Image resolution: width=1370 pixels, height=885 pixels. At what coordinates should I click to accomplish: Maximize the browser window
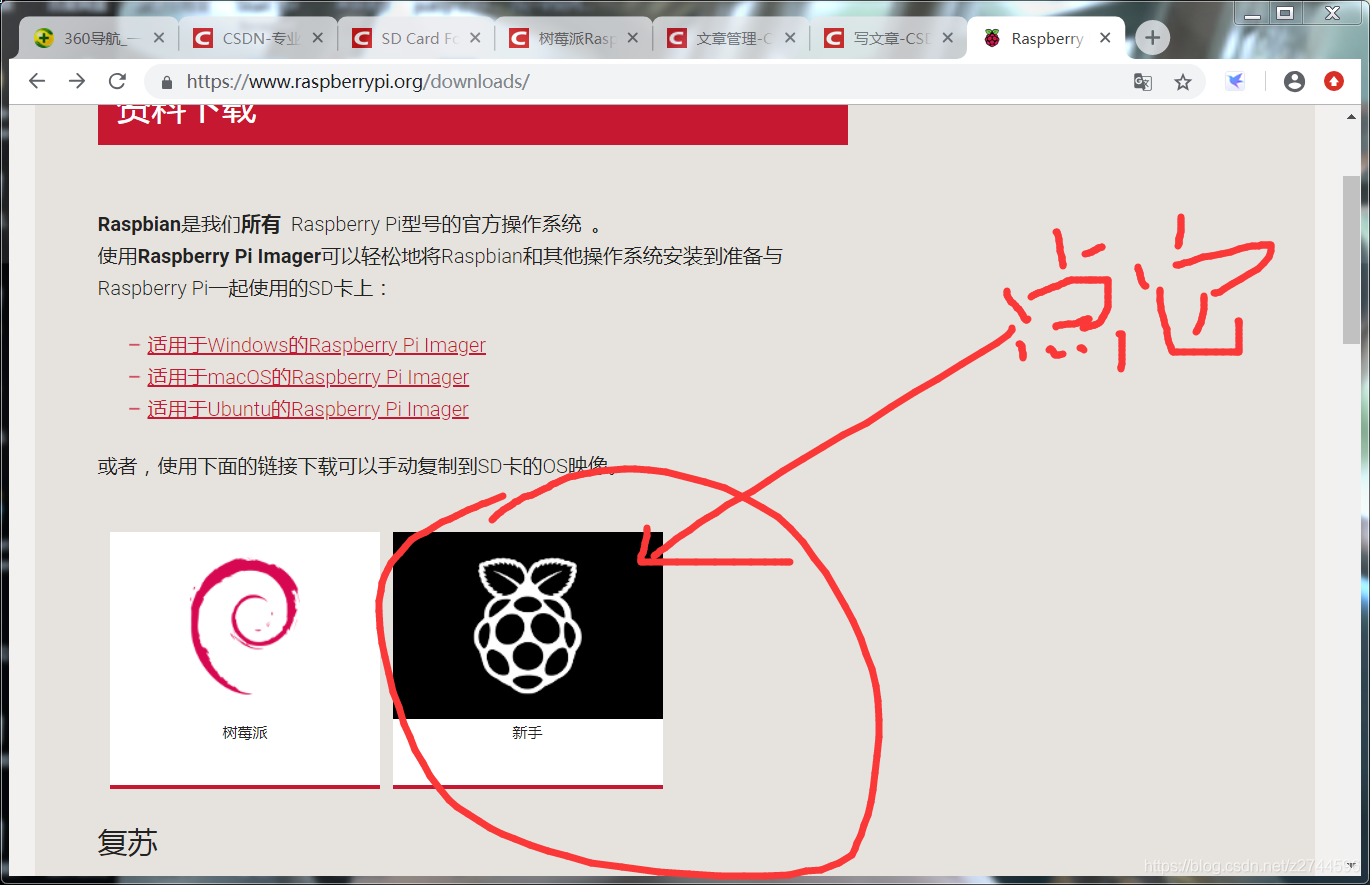point(1286,13)
